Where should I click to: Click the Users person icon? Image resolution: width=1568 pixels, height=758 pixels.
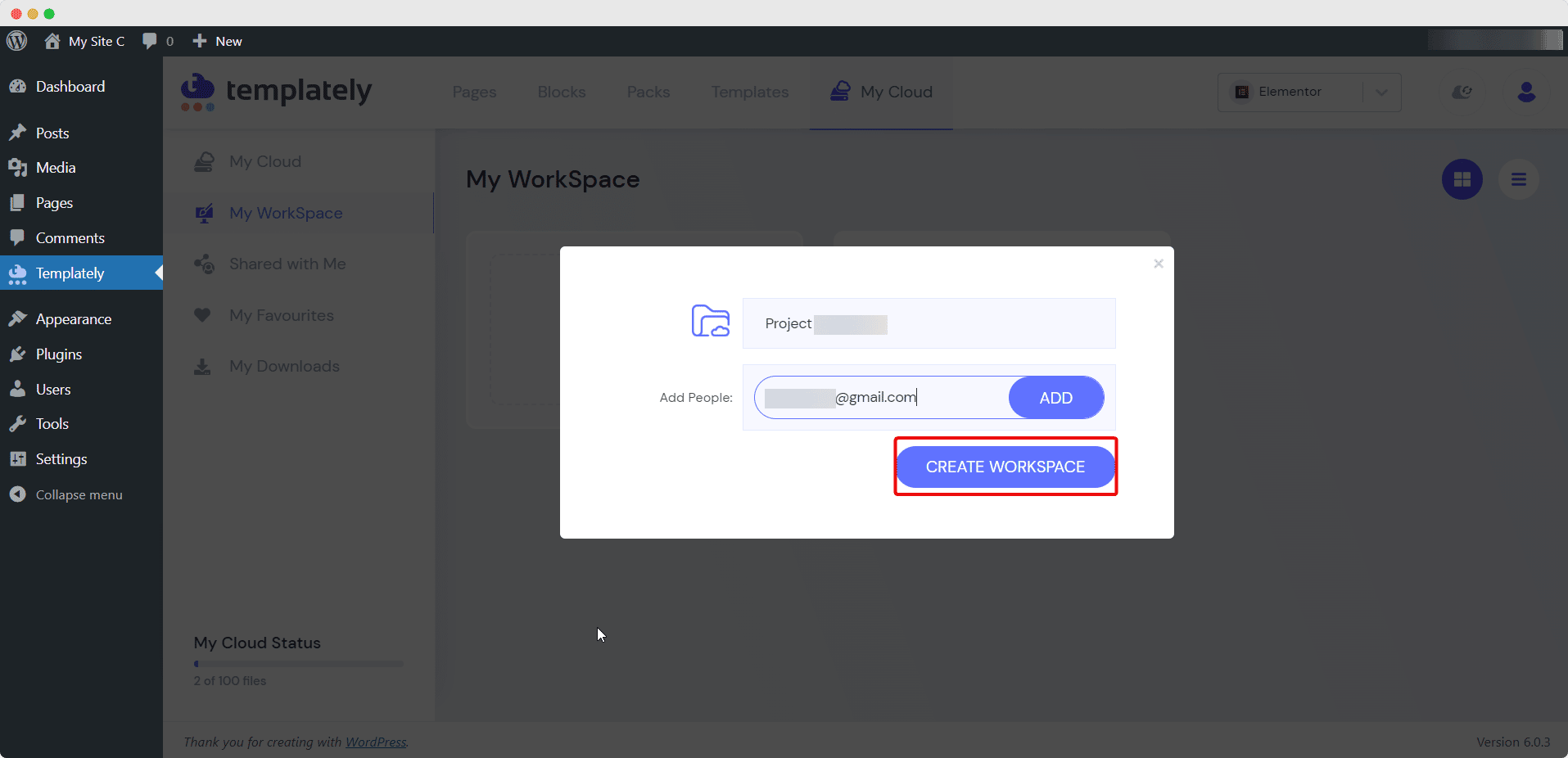click(17, 390)
